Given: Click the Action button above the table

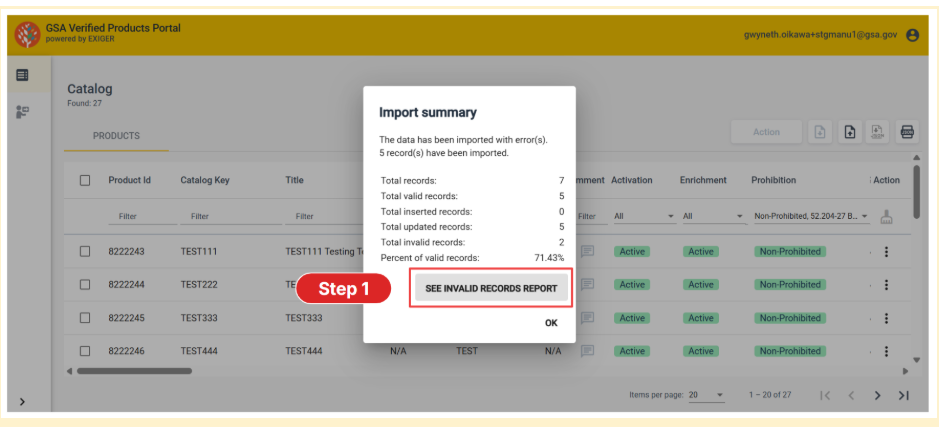Looking at the screenshot, I should [766, 132].
